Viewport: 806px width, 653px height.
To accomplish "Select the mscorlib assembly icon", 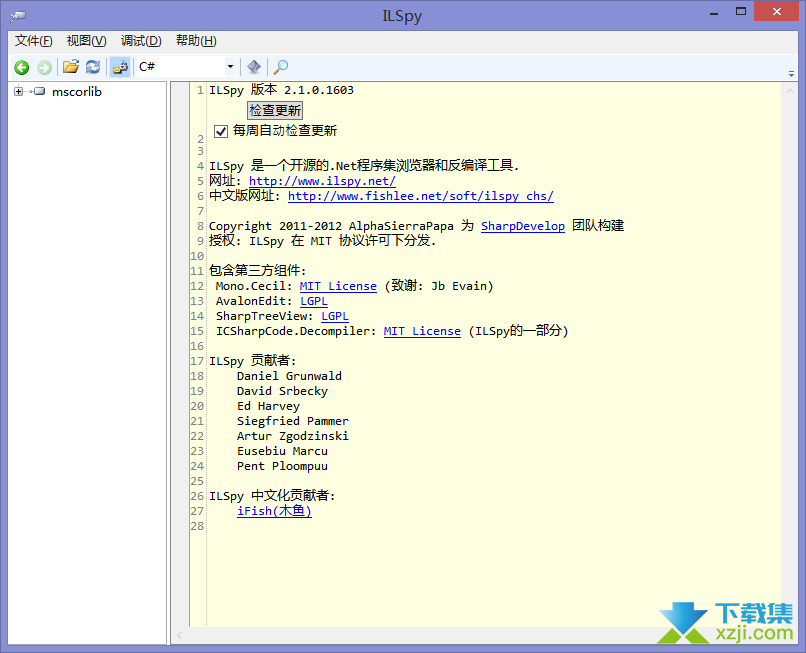I will point(39,92).
